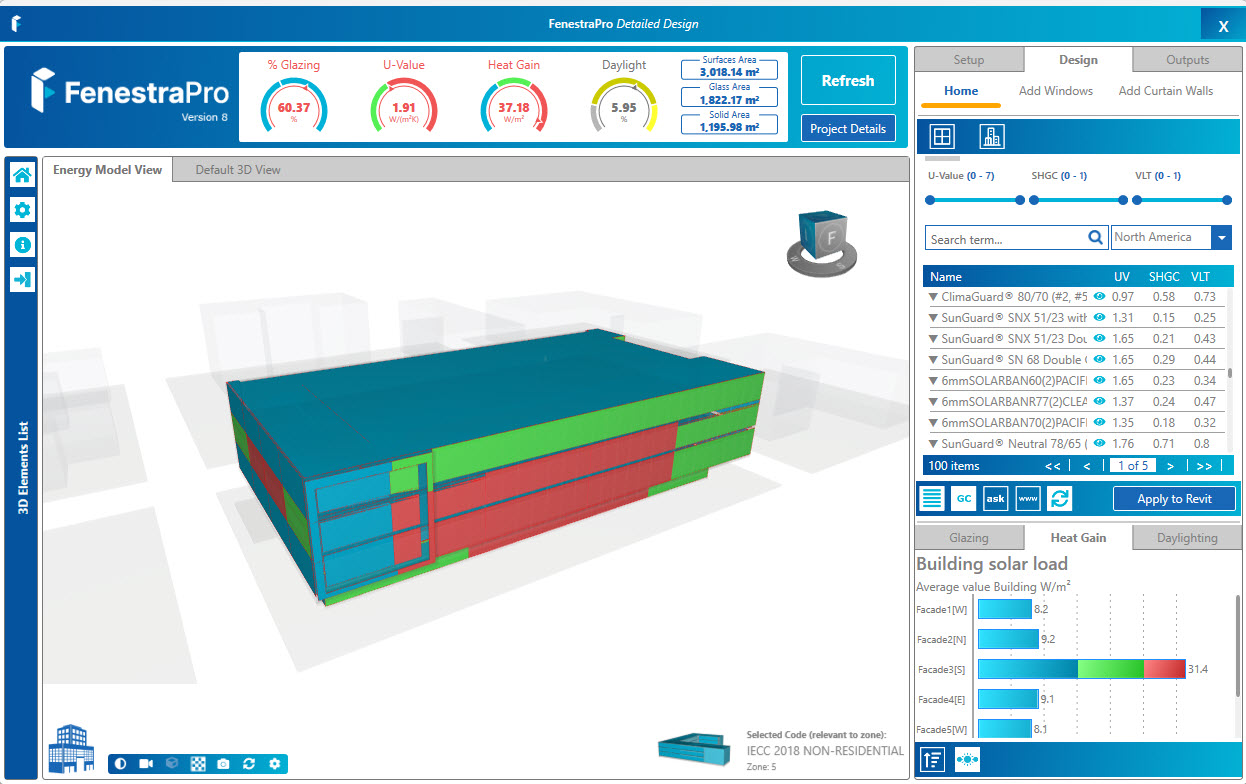This screenshot has height=784, width=1246.
Task: Toggle eye icon for SunGuard SNX 51/23 with row
Action: point(1099,318)
